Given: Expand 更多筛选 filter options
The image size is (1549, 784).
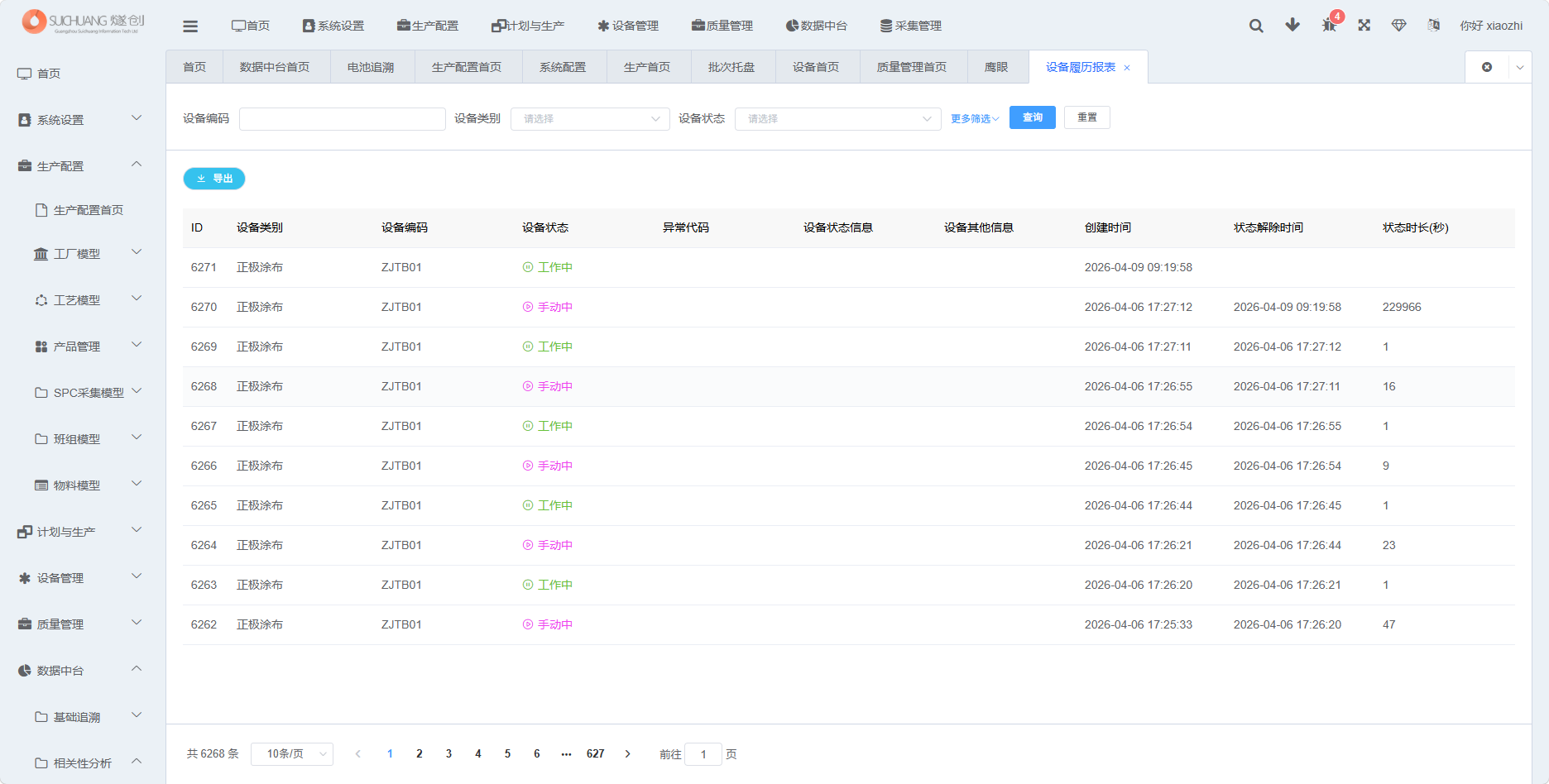Looking at the screenshot, I should [975, 119].
